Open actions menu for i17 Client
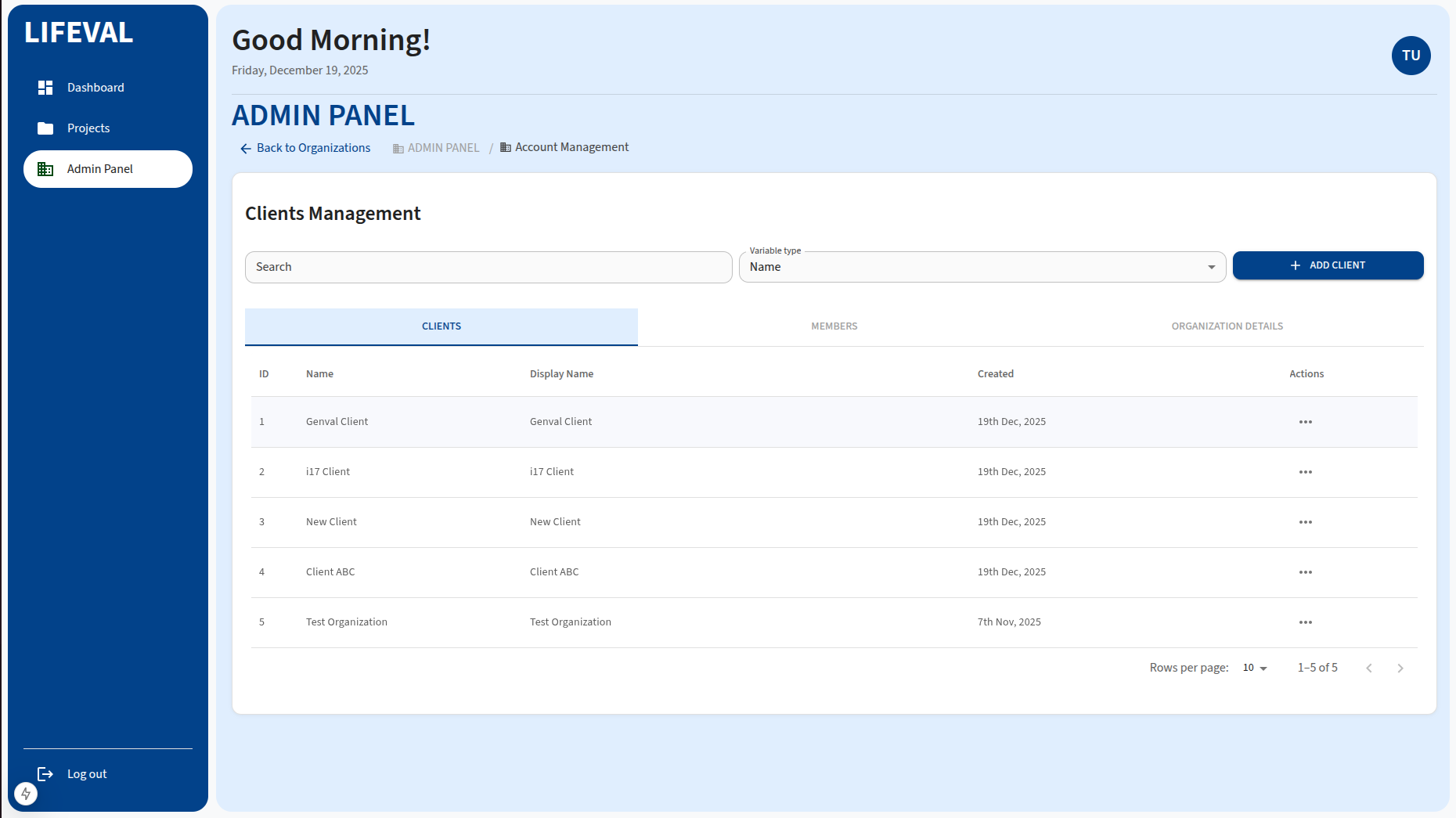1456x818 pixels. (x=1305, y=472)
